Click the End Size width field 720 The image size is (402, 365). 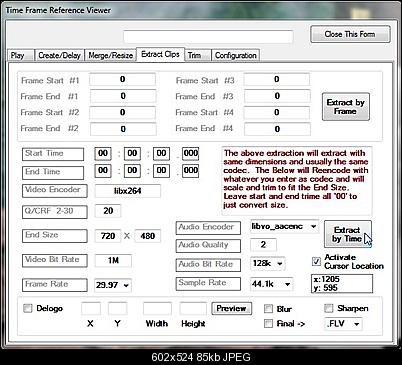tap(108, 236)
